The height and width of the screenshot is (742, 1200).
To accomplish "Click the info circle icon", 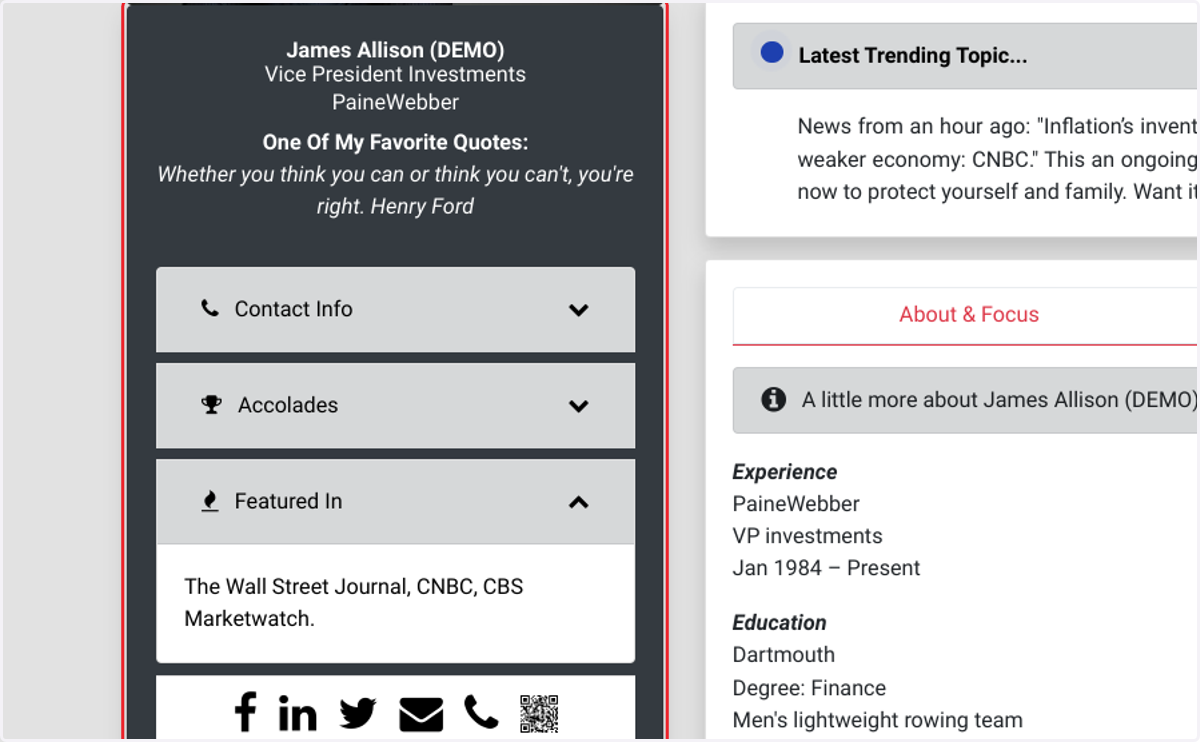I will (x=773, y=399).
